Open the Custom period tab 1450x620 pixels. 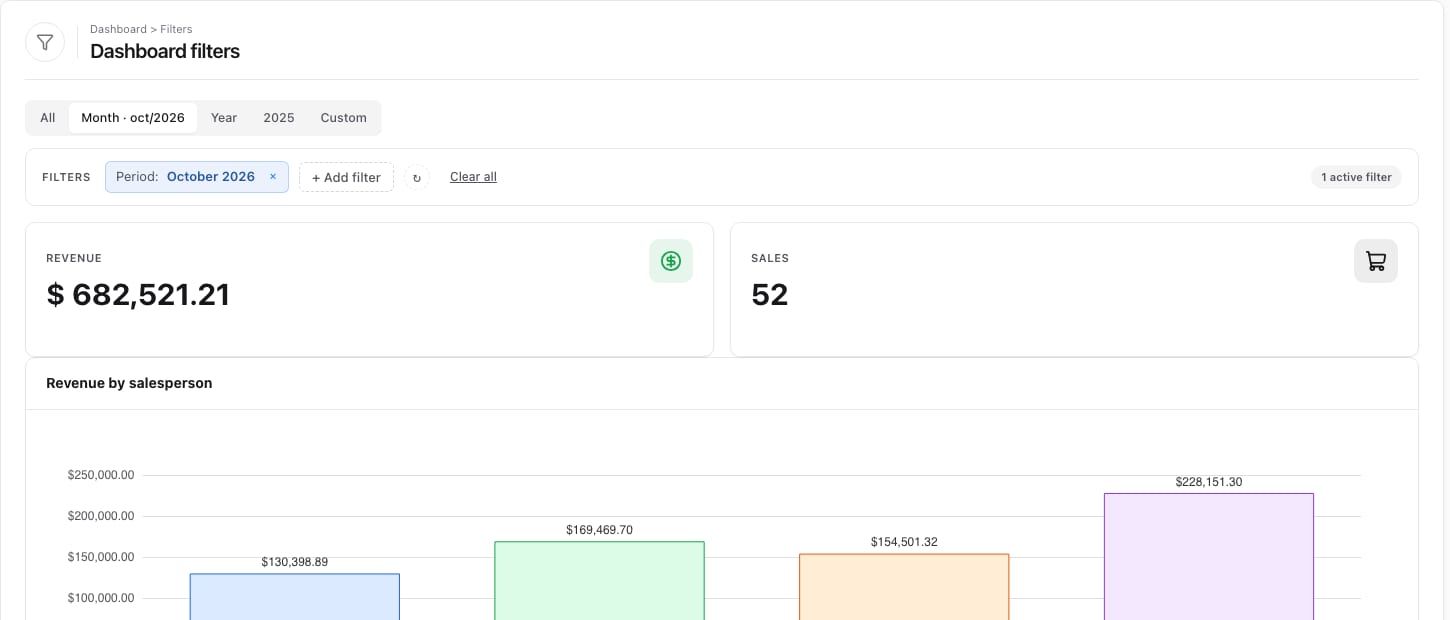344,118
